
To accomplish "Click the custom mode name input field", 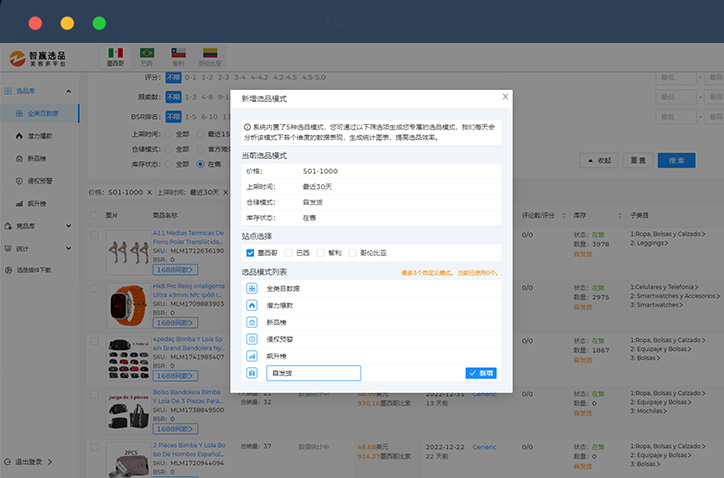I will (x=313, y=373).
